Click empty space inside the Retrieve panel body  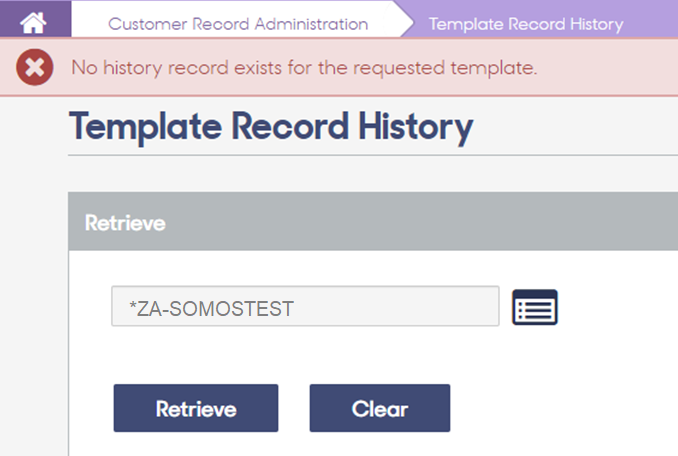605,367
